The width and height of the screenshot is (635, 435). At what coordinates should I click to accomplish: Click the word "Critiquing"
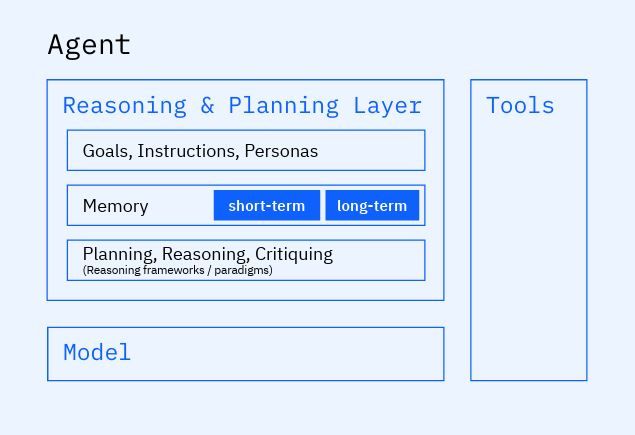(x=294, y=254)
